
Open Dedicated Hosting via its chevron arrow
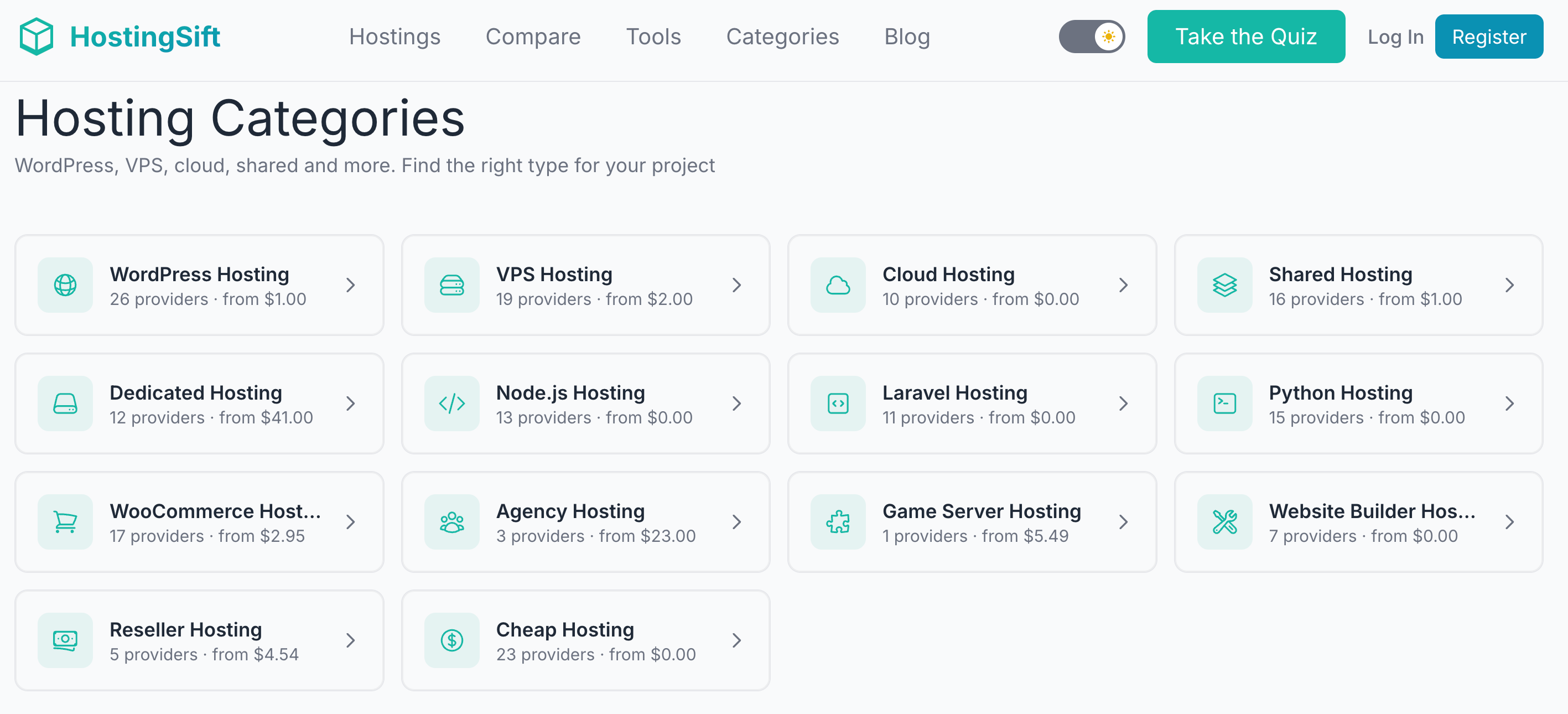(x=351, y=403)
